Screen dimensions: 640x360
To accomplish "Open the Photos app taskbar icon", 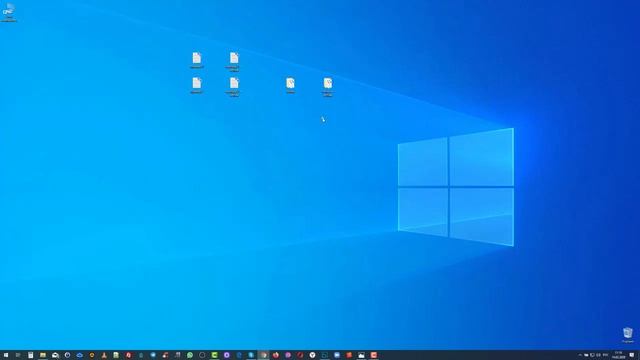I will click(361, 355).
